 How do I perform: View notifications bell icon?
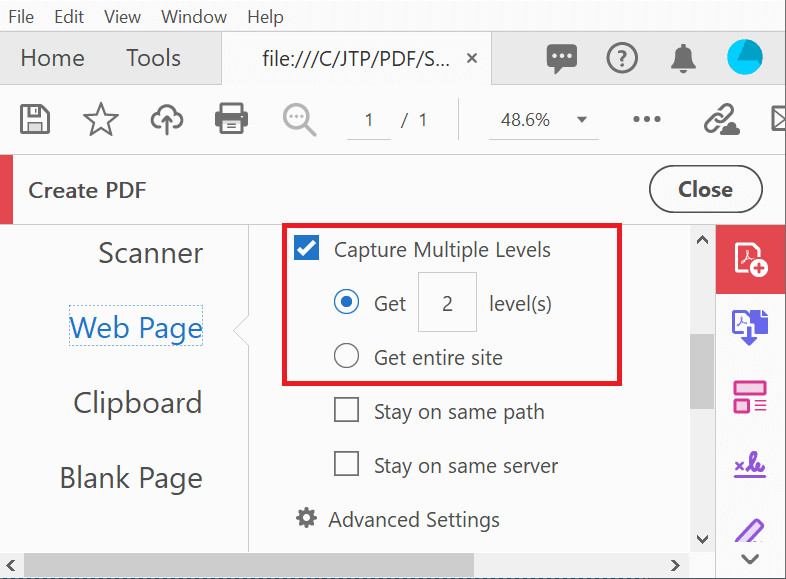pyautogui.click(x=683, y=59)
